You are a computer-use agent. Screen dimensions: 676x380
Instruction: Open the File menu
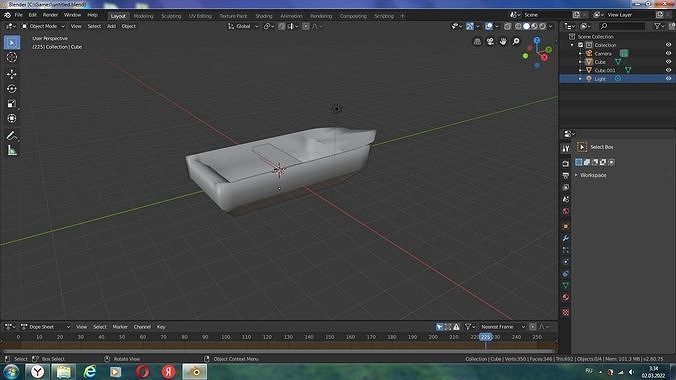[x=19, y=15]
